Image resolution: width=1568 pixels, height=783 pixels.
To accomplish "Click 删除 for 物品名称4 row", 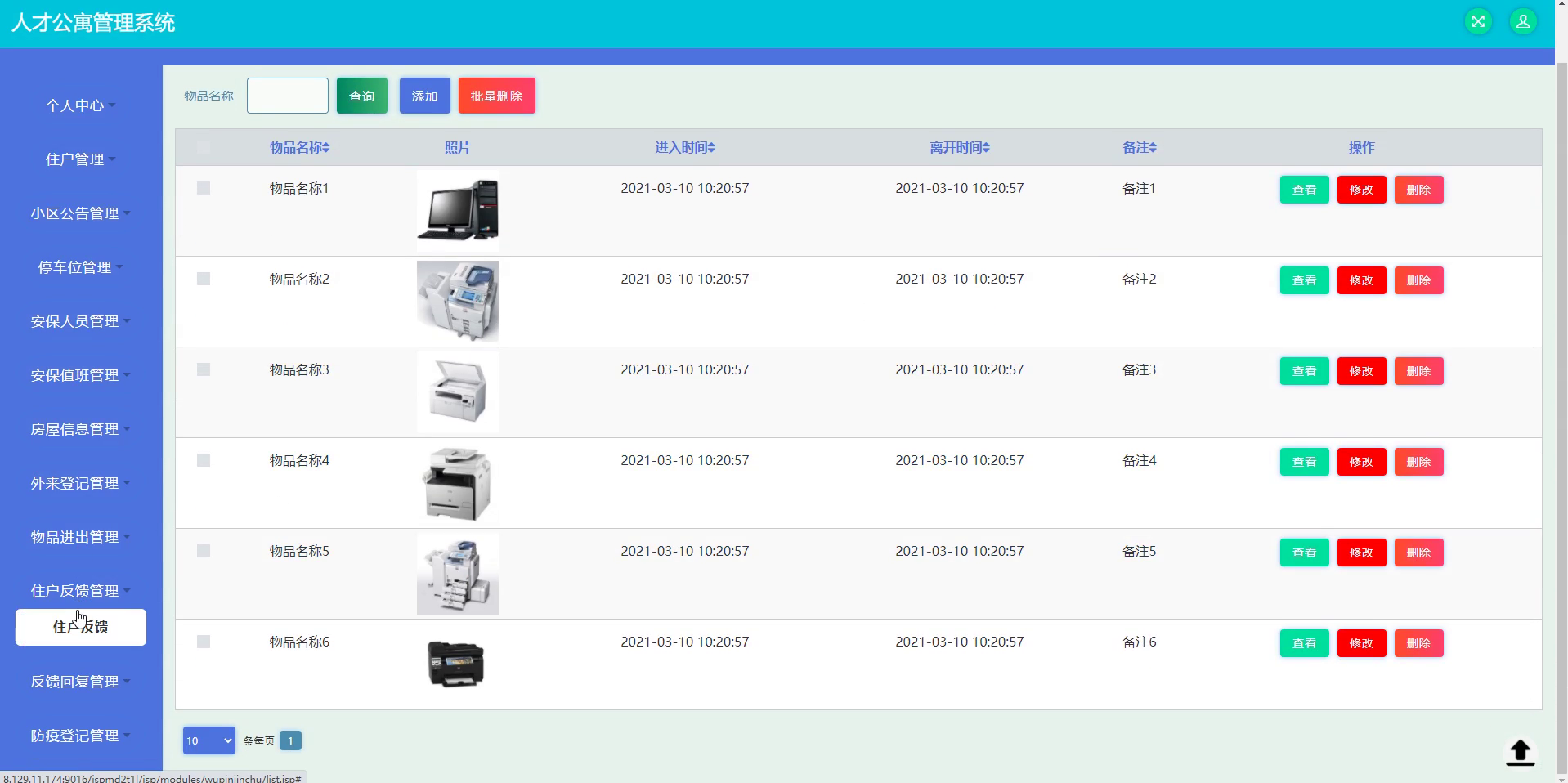I will 1419,462.
